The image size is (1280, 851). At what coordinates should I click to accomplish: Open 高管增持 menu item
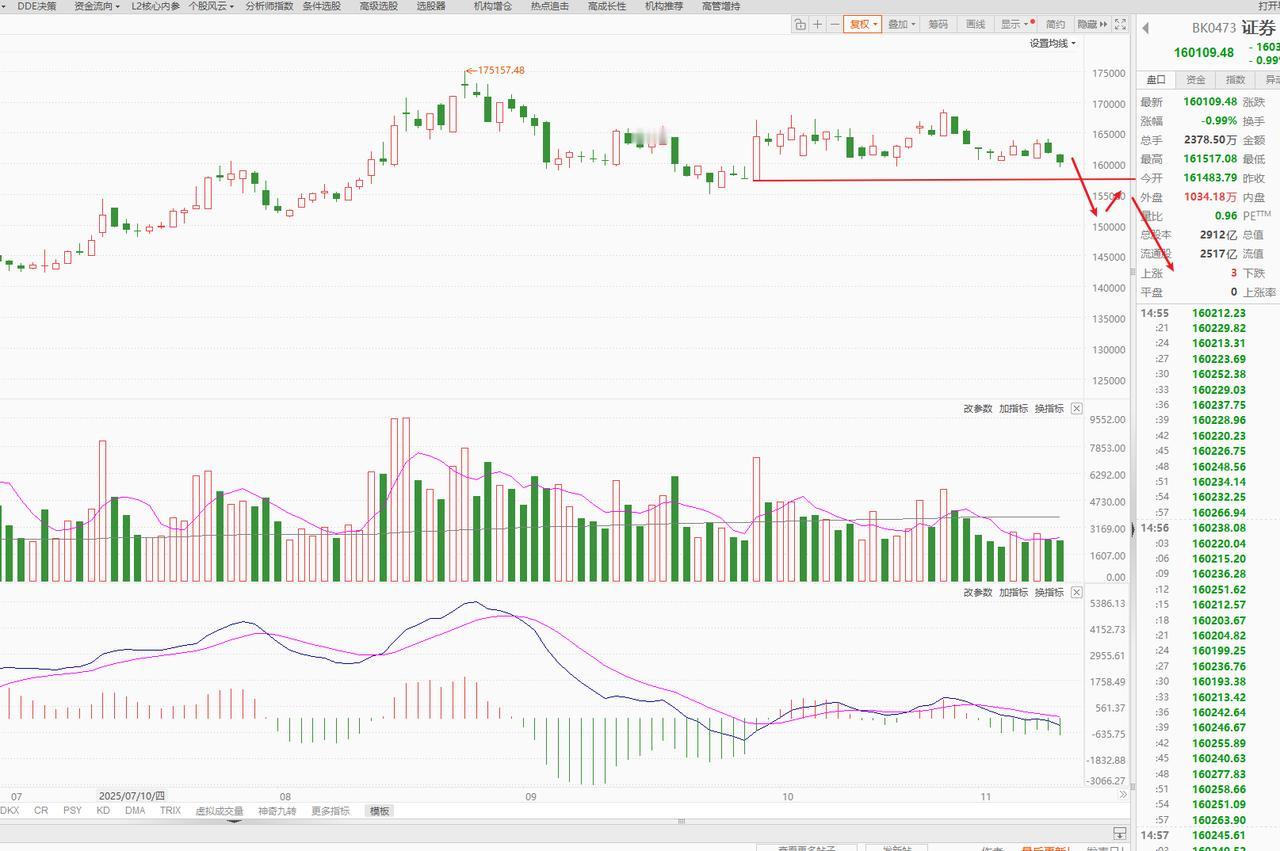pos(721,6)
